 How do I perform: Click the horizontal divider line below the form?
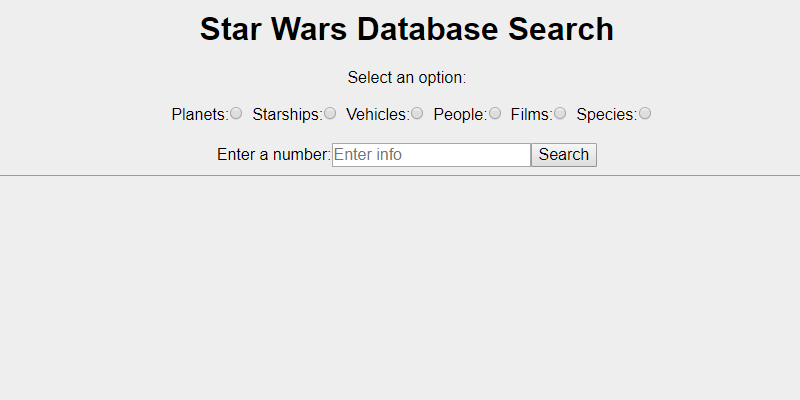(400, 176)
